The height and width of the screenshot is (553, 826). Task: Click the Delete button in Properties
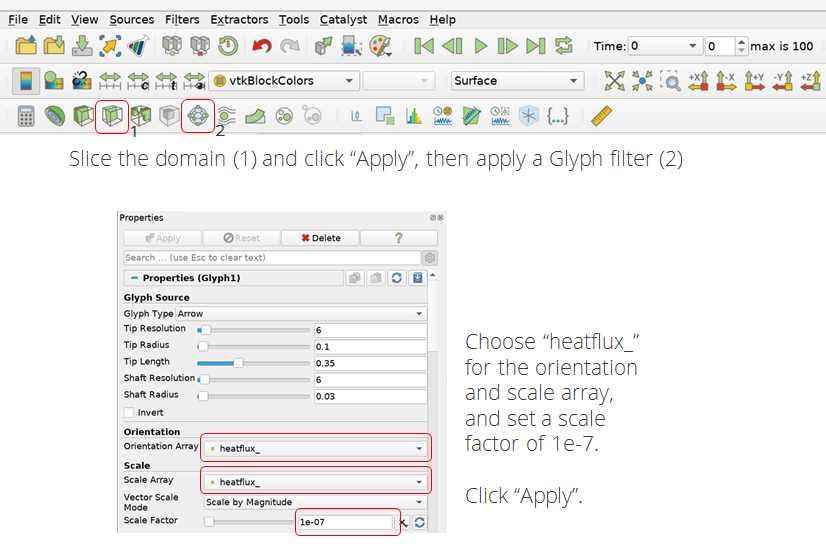pyautogui.click(x=319, y=238)
